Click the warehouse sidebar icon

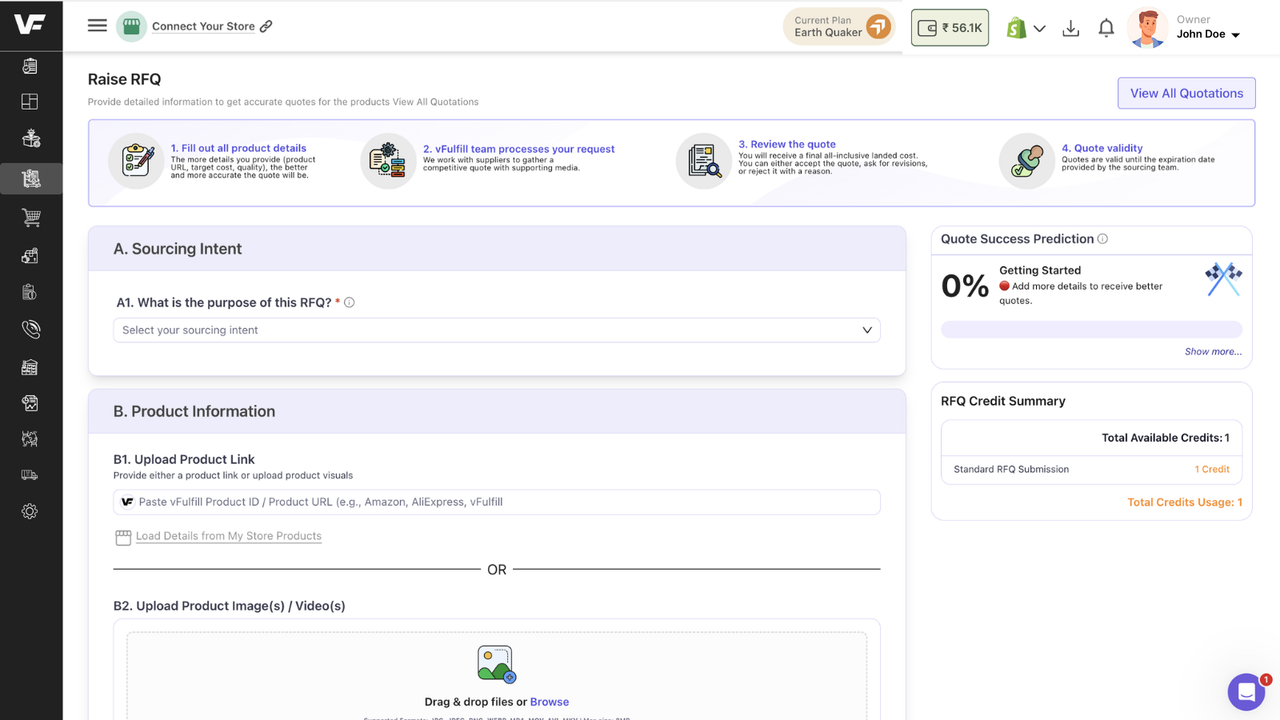30,367
